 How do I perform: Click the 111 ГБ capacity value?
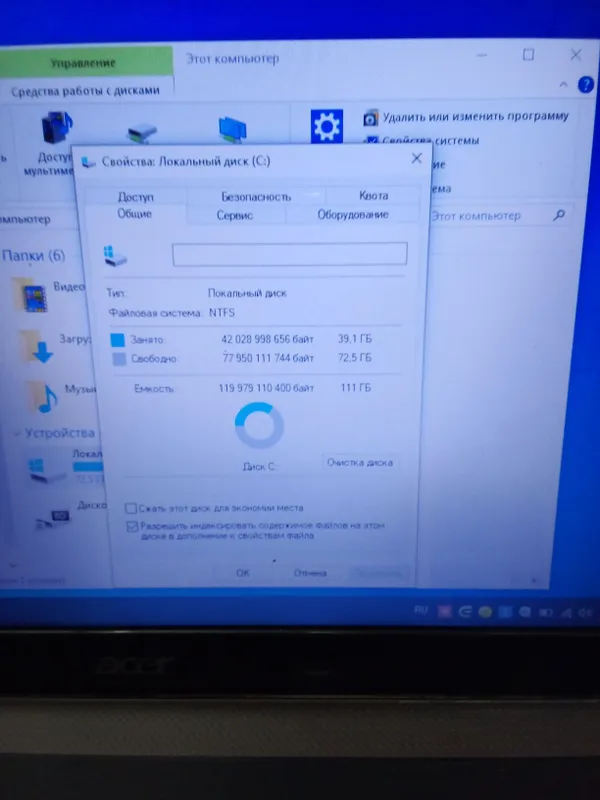[356, 388]
